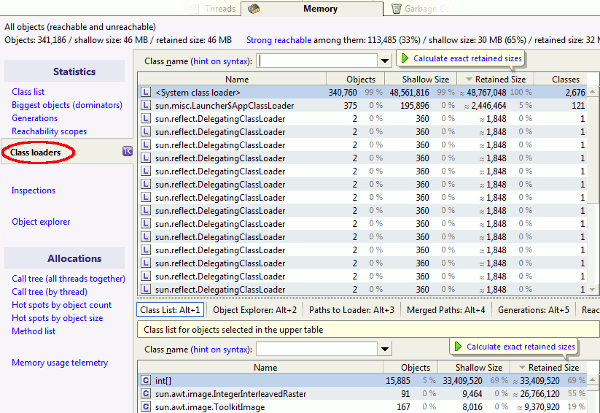Click the Statistics section header
600x413 pixels.
coord(65,71)
